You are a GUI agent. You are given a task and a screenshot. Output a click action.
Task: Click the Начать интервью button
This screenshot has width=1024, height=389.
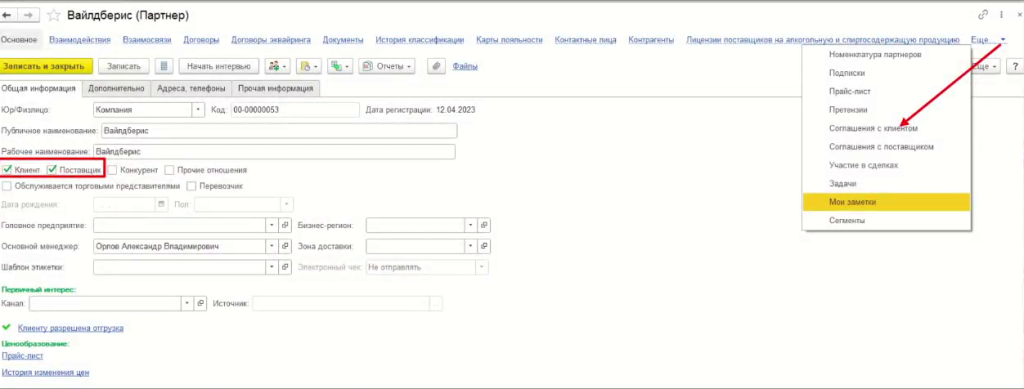(x=219, y=66)
